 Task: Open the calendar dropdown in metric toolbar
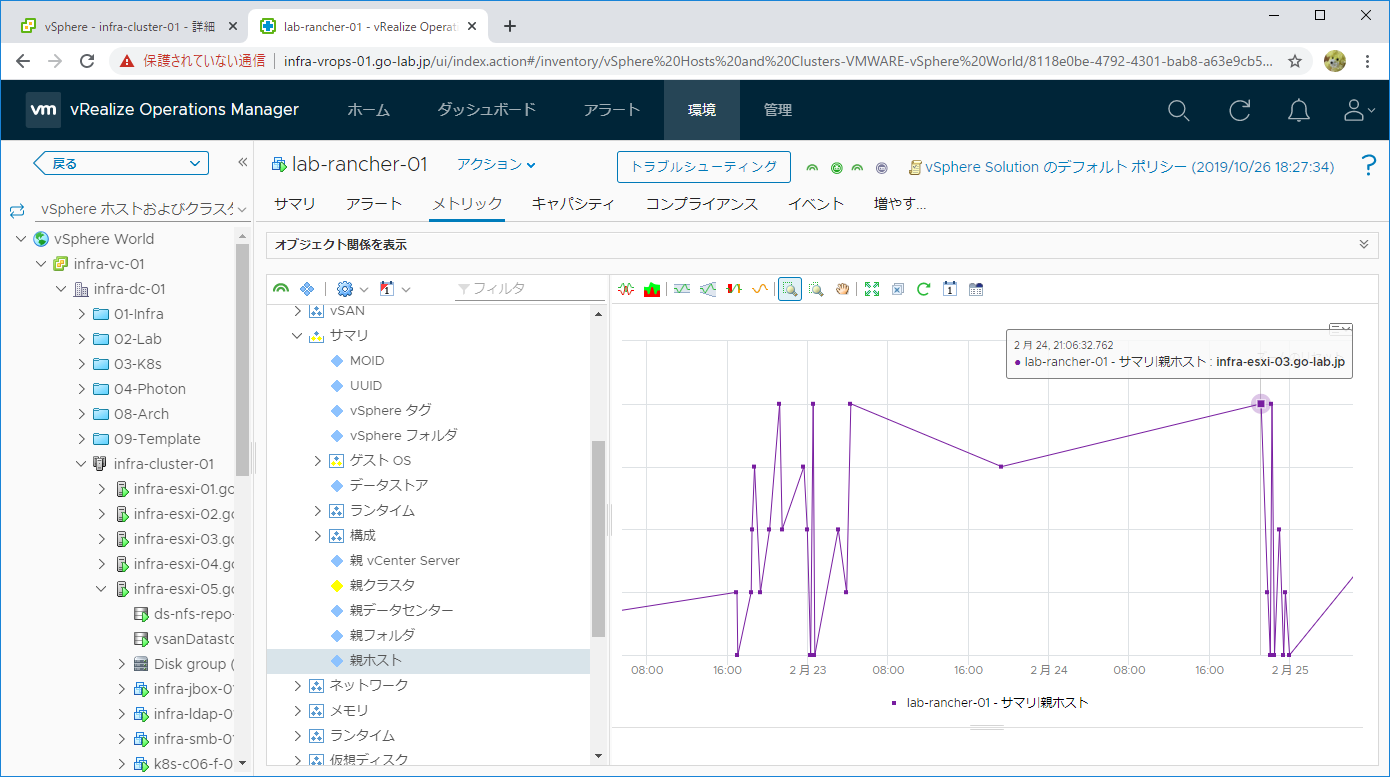click(394, 289)
